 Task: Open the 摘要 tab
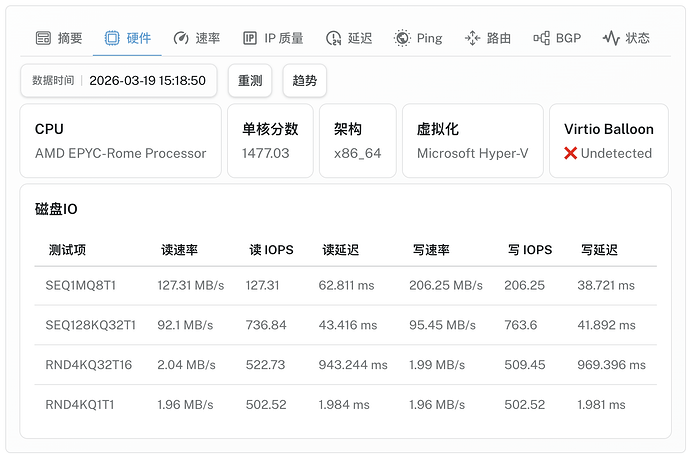point(59,38)
